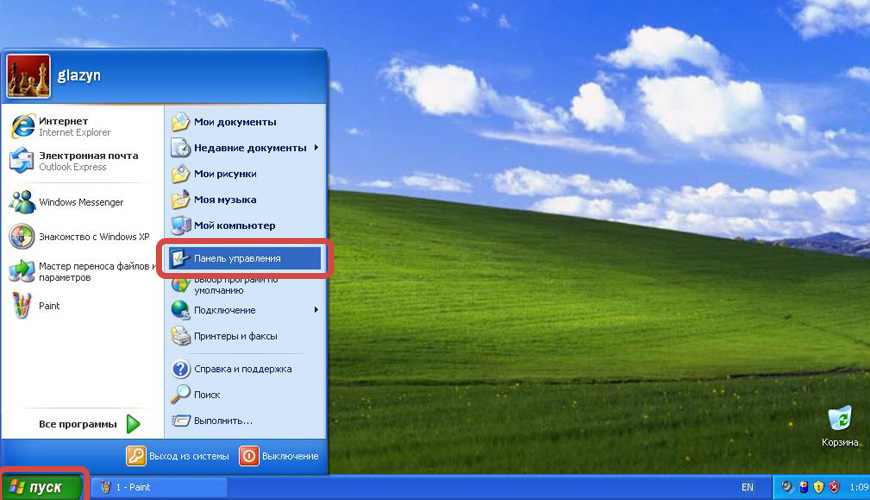This screenshot has height=500, width=870.
Task: Select the Панель управления menu entry
Action: [x=244, y=258]
